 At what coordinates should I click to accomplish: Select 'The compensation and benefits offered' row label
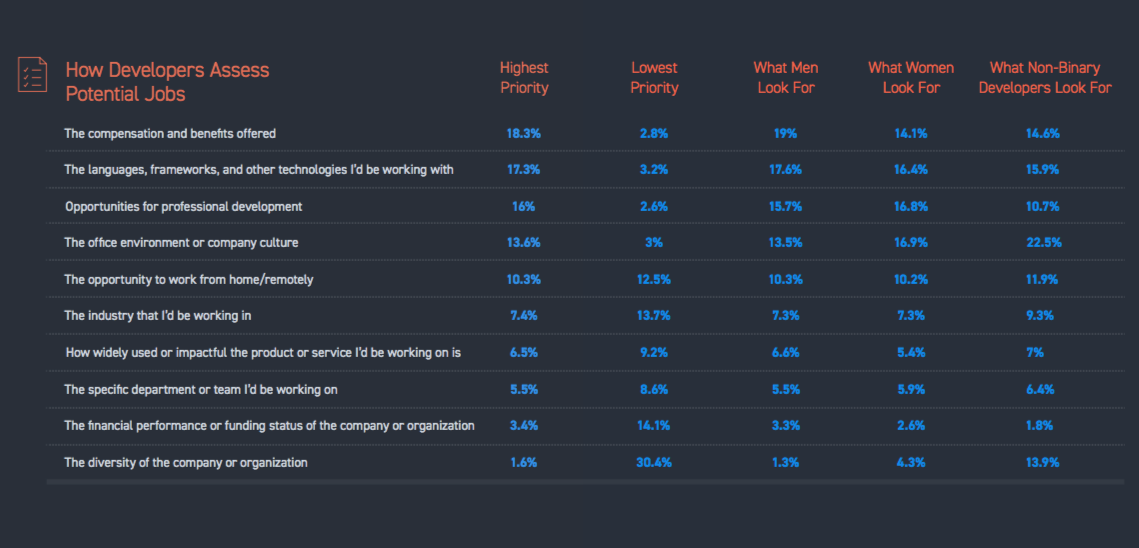[x=170, y=133]
